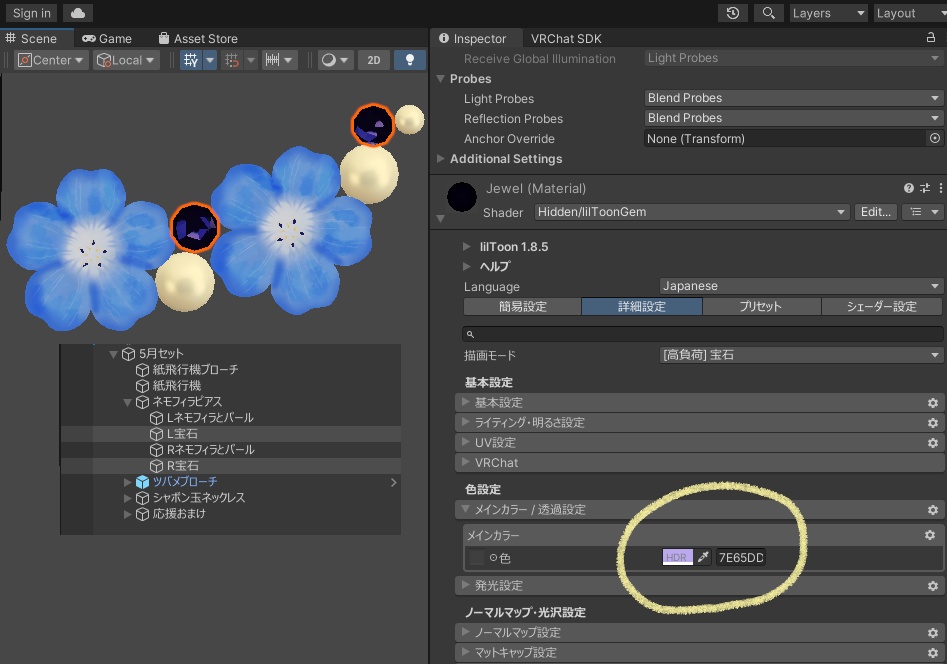This screenshot has height=664, width=947.
Task: Switch to the Game tab
Action: pyautogui.click(x=107, y=38)
